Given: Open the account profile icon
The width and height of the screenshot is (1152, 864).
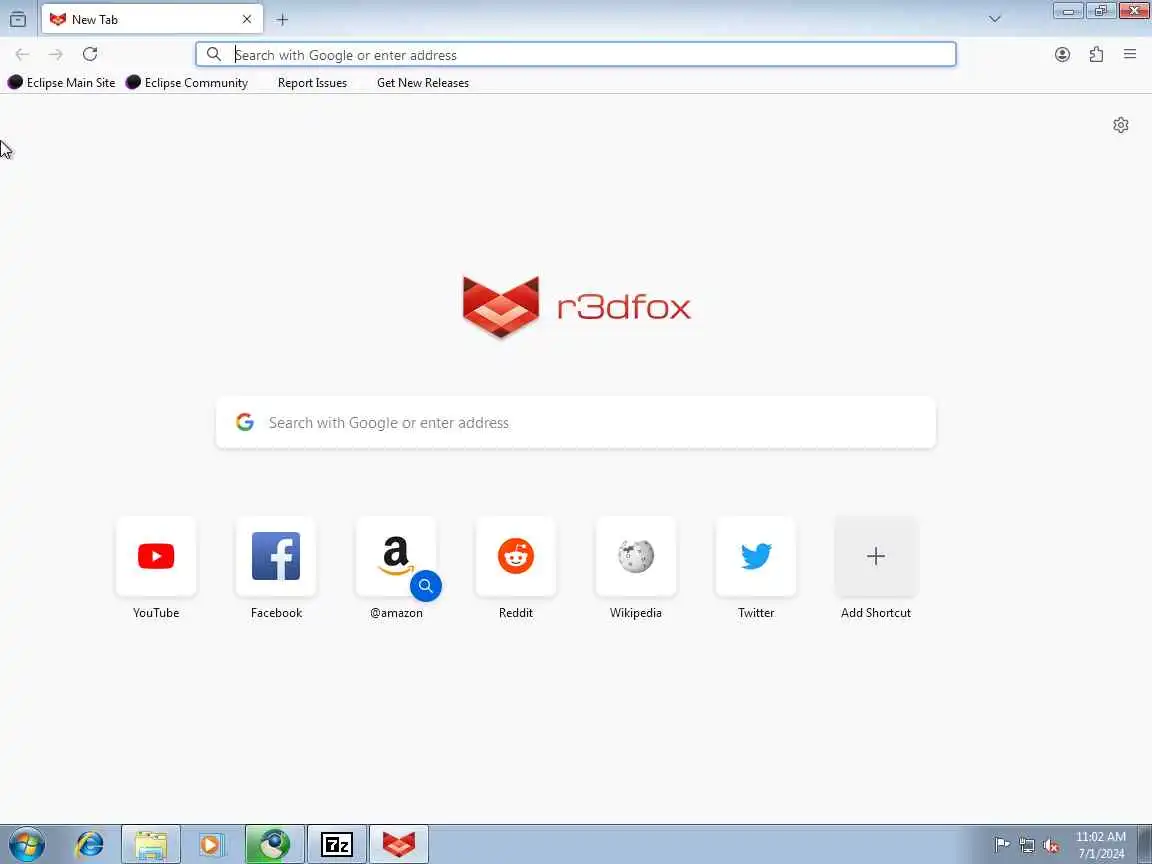Looking at the screenshot, I should coord(1062,54).
